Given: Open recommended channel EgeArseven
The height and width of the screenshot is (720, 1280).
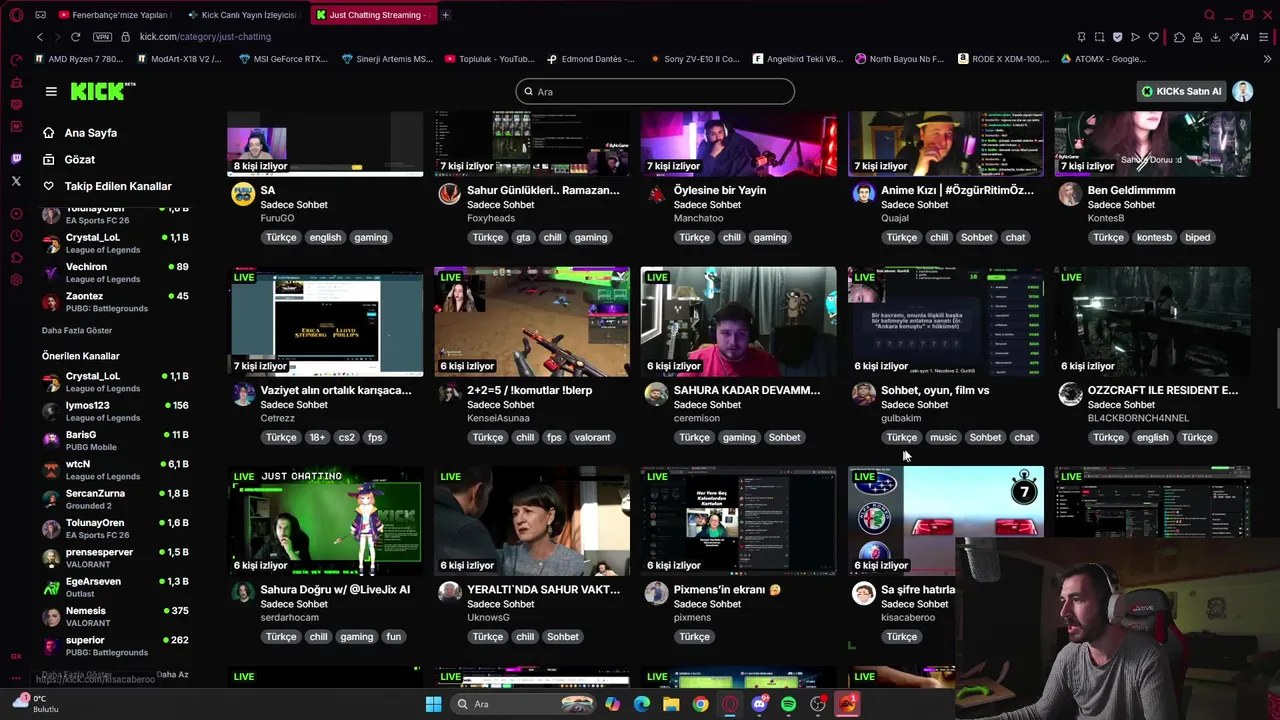Looking at the screenshot, I should [115, 587].
